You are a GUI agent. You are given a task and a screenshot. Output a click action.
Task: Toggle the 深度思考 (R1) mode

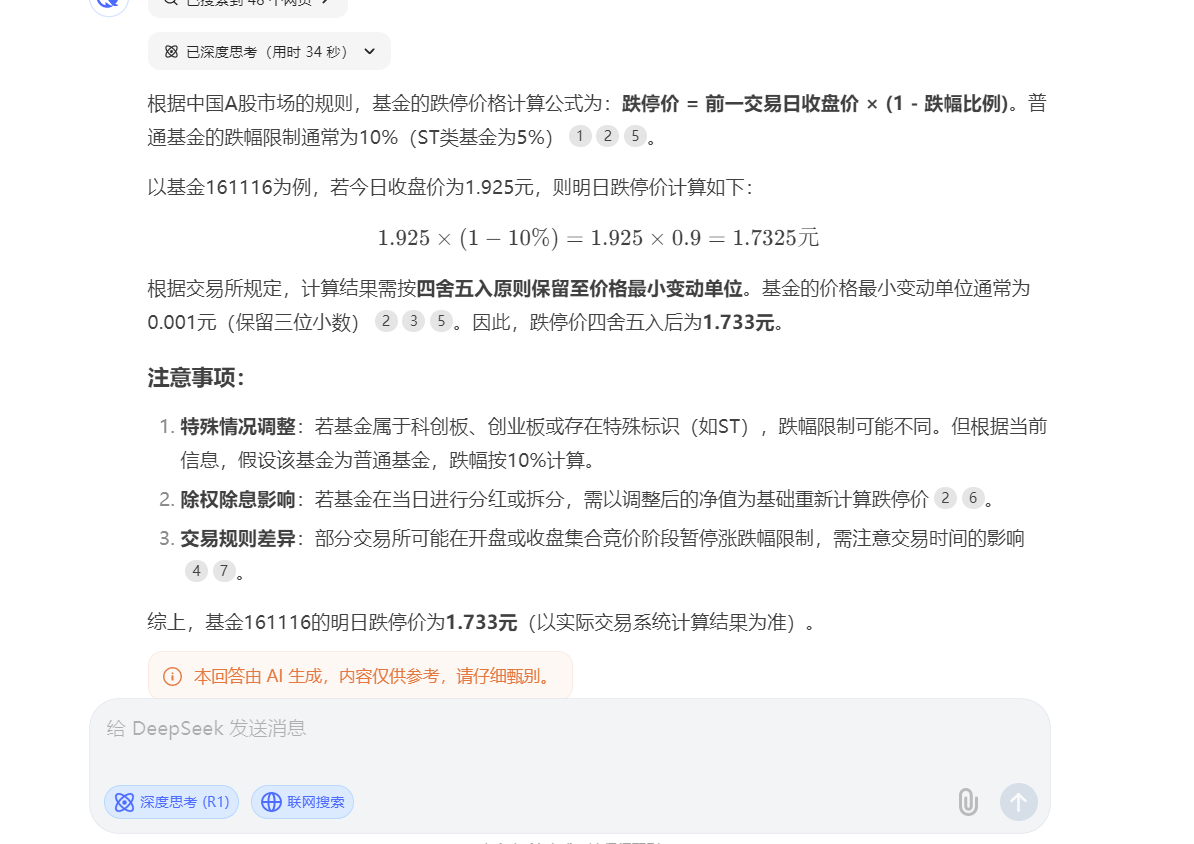pos(171,802)
